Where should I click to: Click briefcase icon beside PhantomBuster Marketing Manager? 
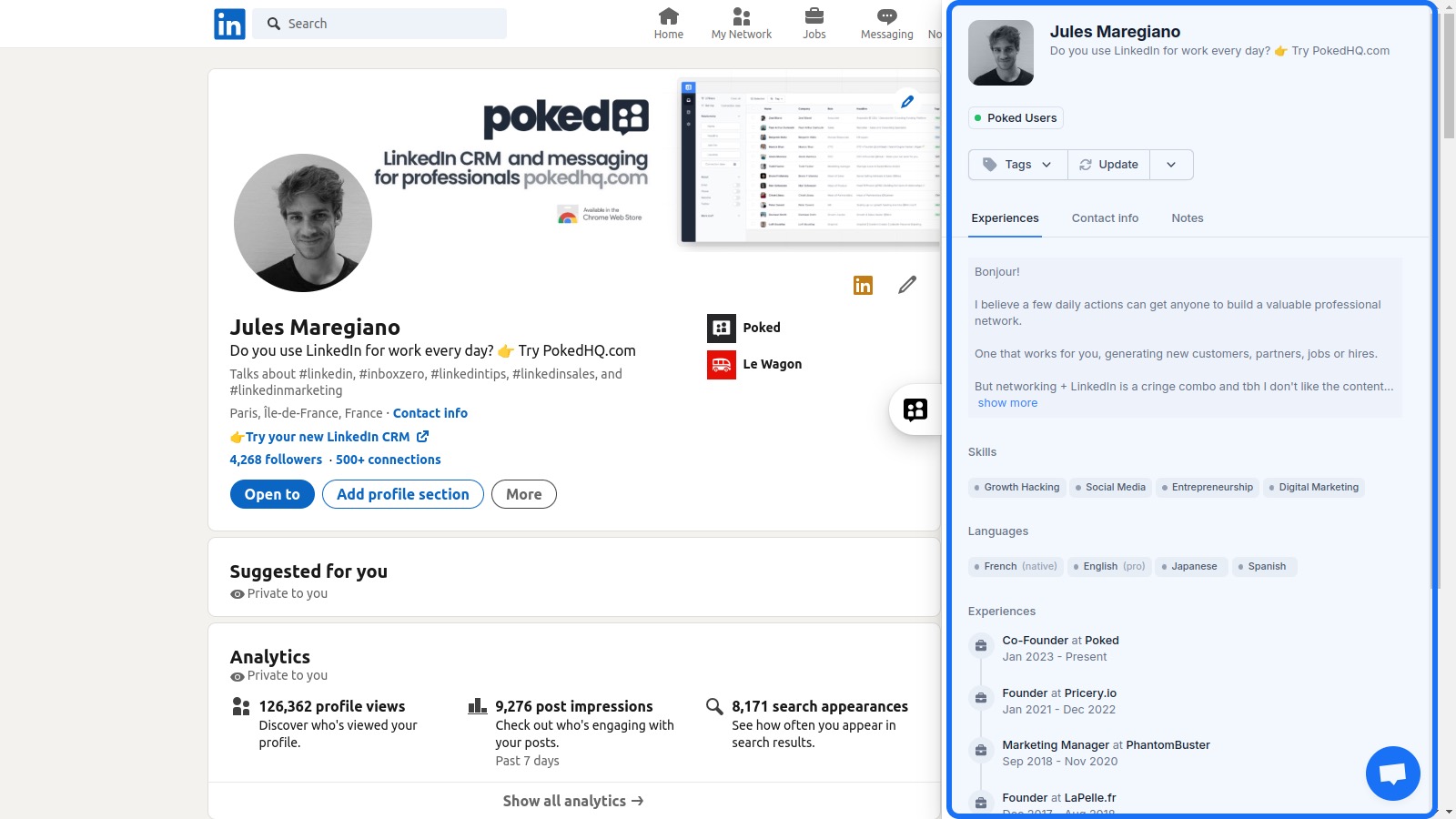(981, 750)
